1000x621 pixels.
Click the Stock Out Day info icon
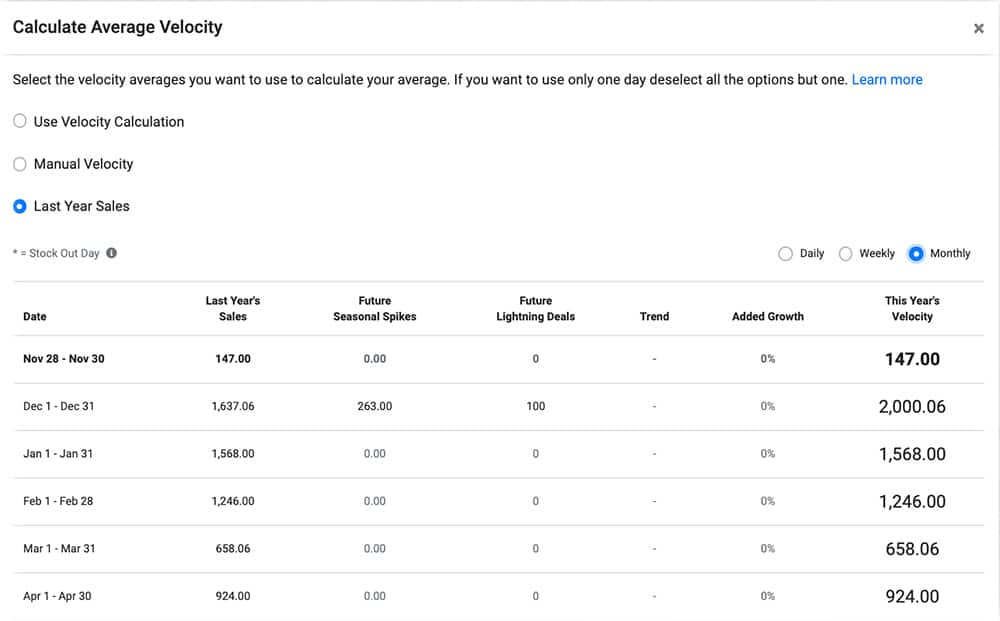click(x=110, y=252)
